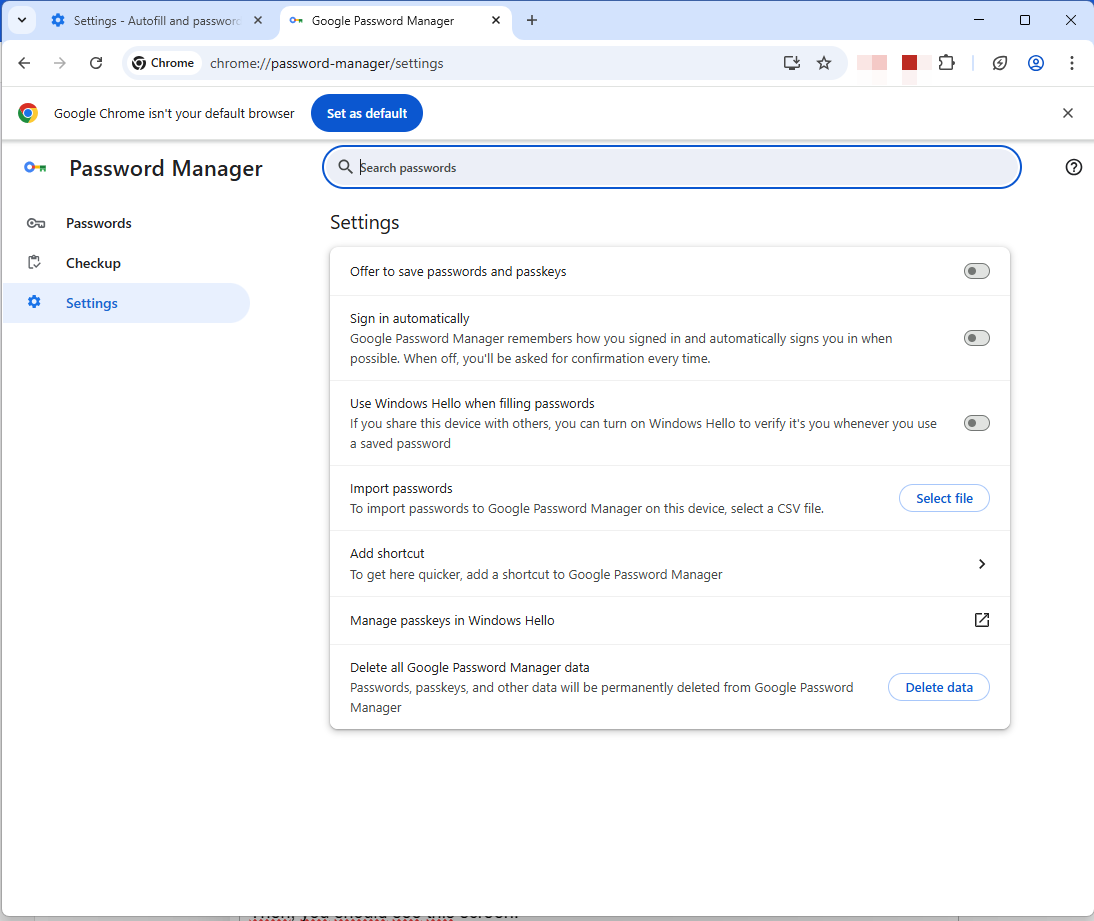This screenshot has width=1094, height=921.
Task: Reload the current page
Action: tap(96, 63)
